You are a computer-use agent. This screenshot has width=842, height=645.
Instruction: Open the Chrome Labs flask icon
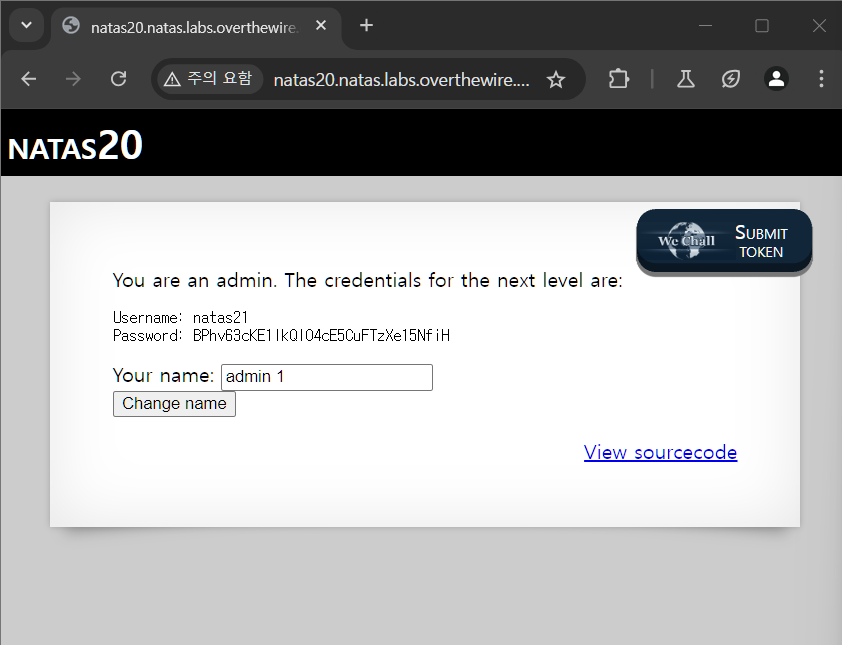(x=685, y=79)
